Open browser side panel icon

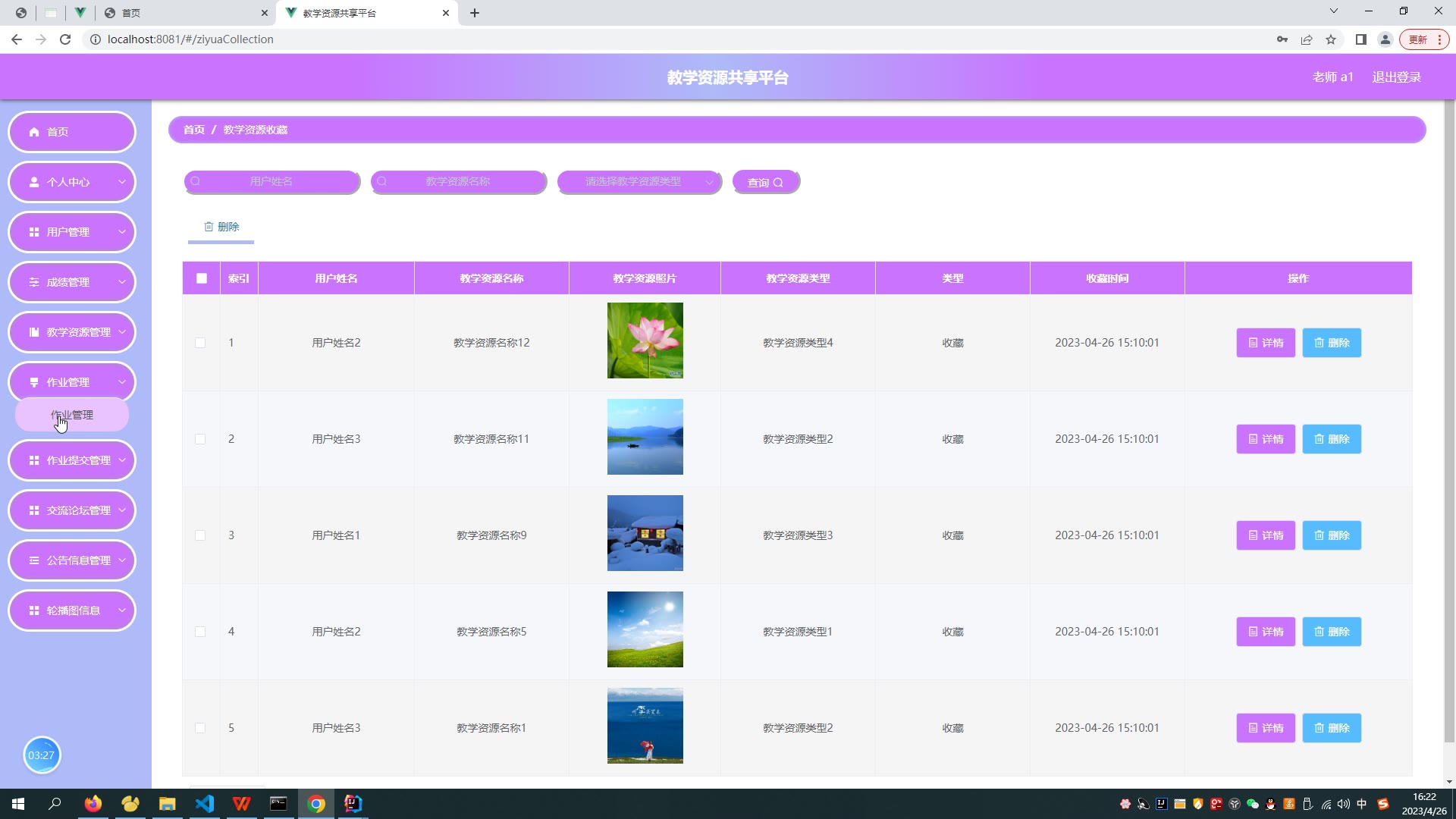click(x=1361, y=39)
